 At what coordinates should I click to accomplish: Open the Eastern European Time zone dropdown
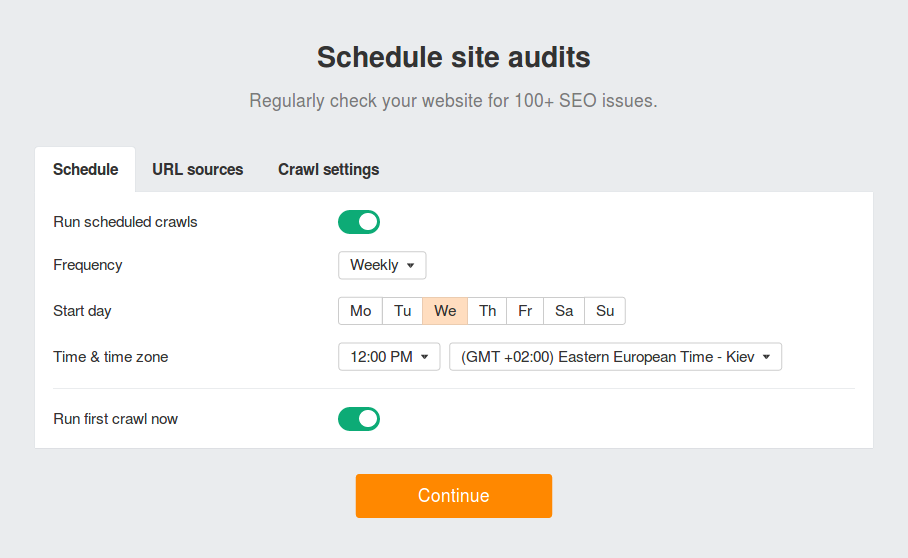(x=615, y=357)
